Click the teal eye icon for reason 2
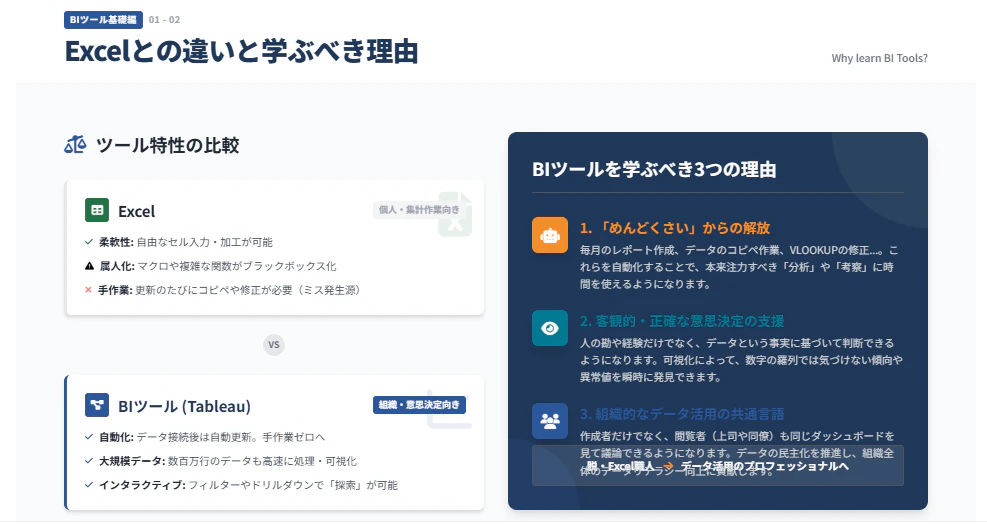987x524 pixels. [550, 328]
